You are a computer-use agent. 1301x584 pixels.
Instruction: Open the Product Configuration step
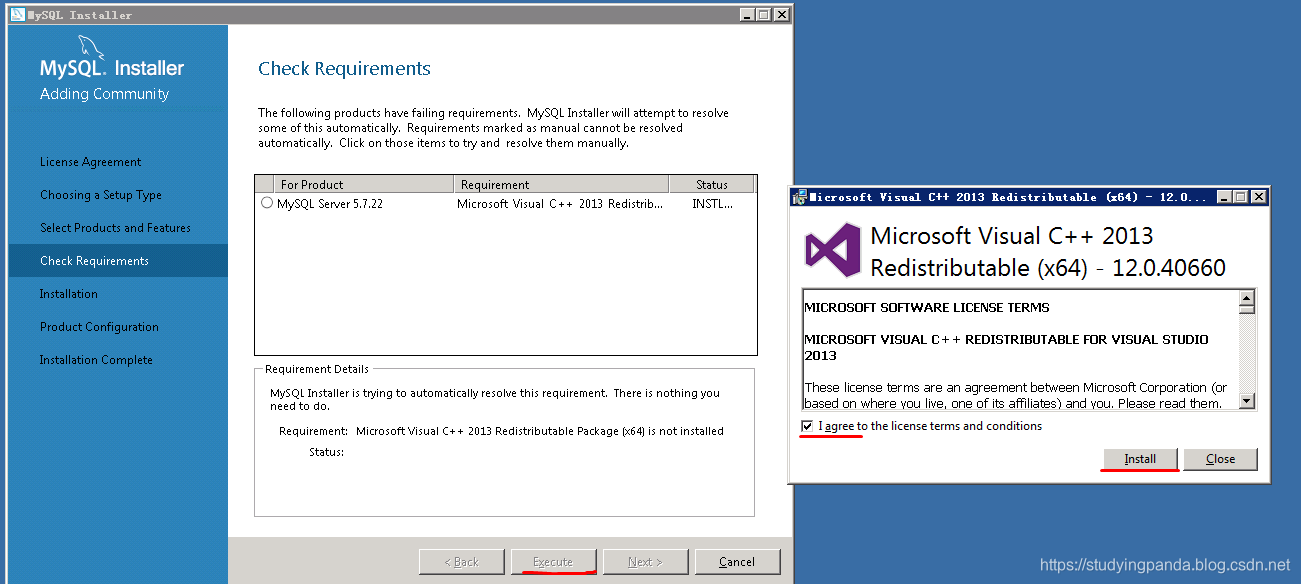99,327
